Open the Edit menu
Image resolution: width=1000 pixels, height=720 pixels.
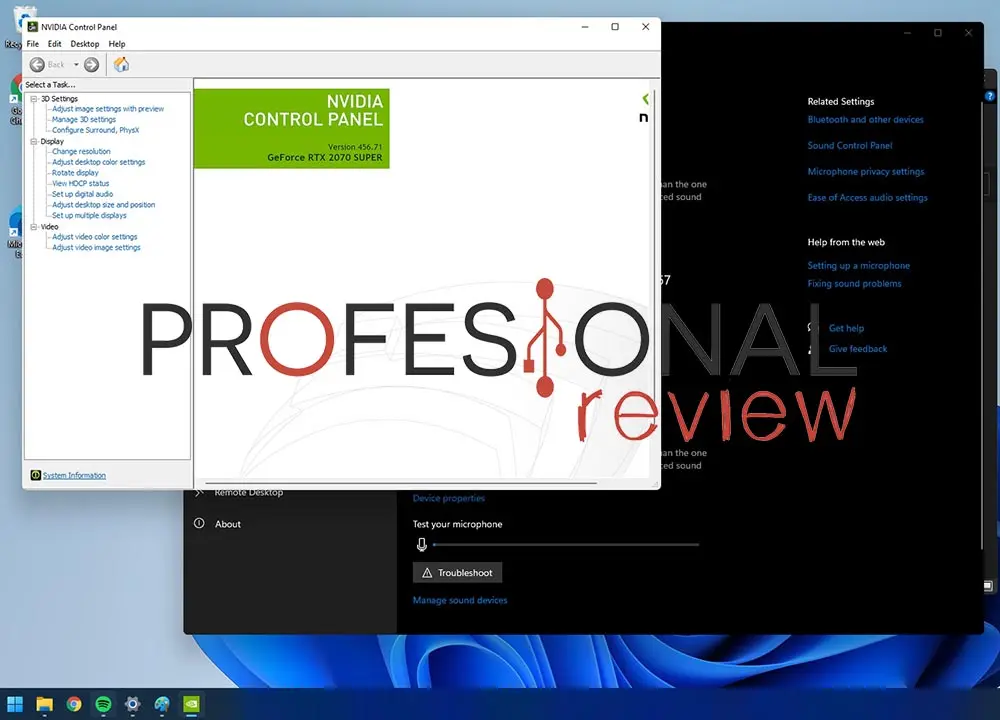[x=54, y=44]
